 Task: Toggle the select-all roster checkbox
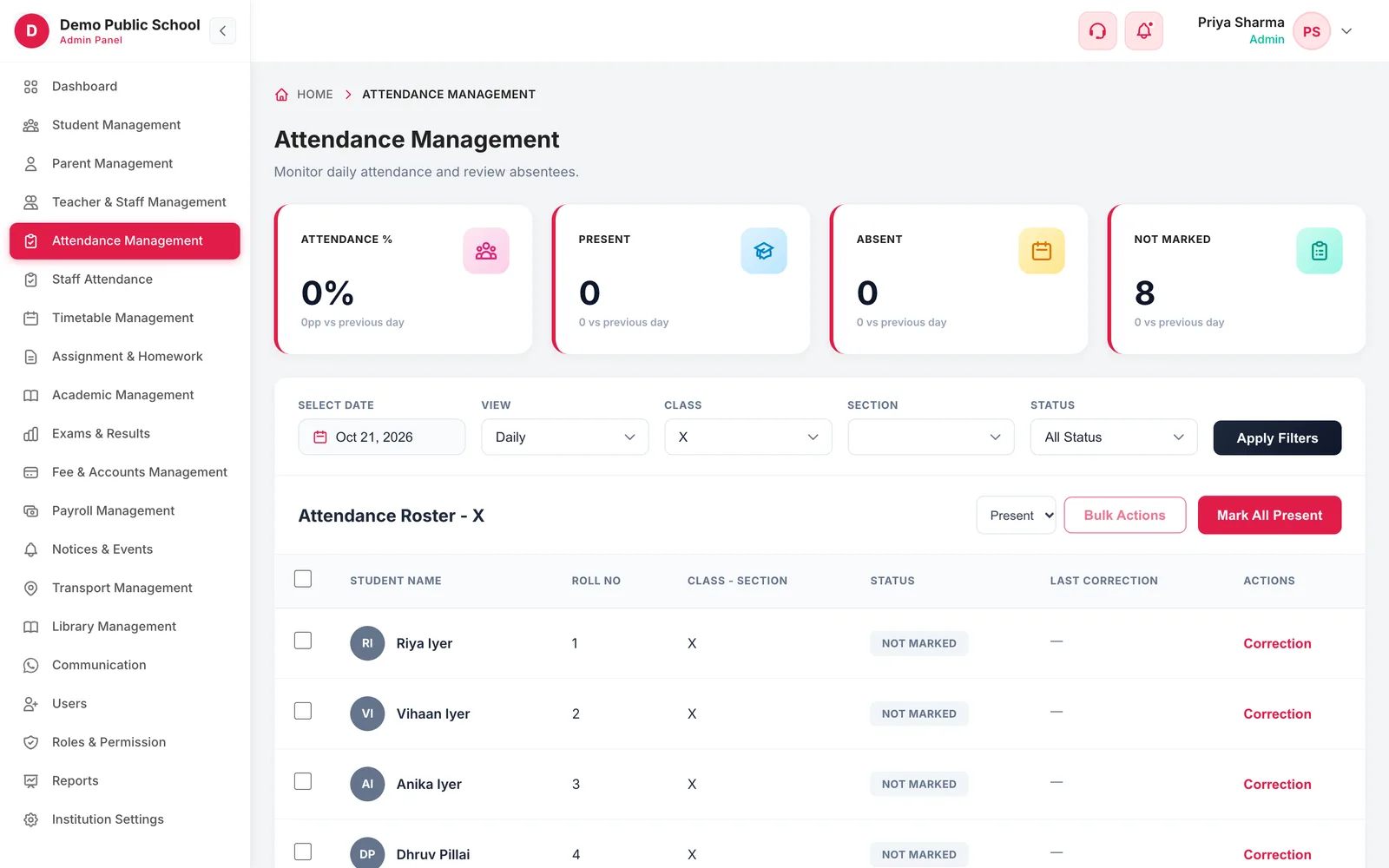303,579
